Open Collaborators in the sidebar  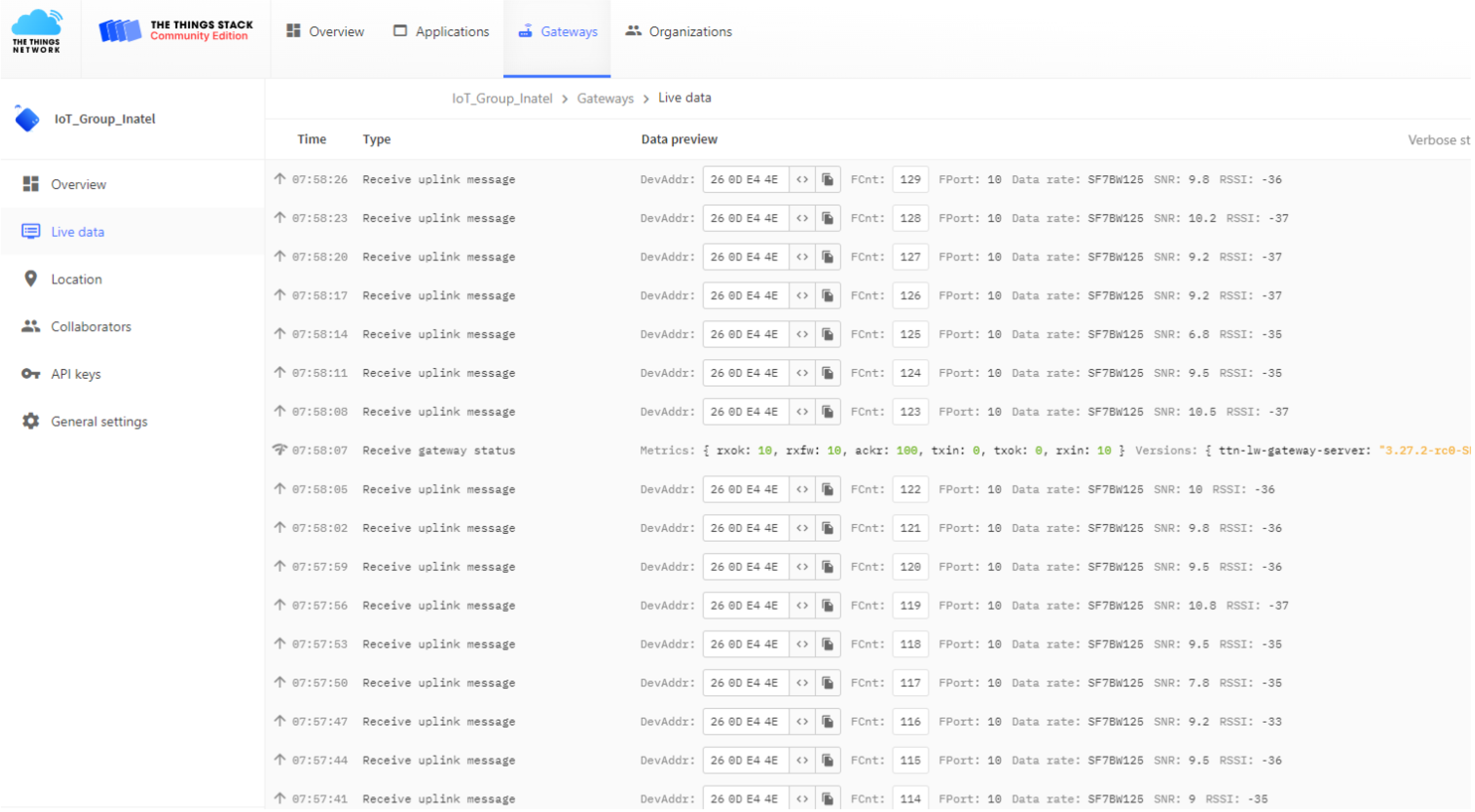point(90,327)
